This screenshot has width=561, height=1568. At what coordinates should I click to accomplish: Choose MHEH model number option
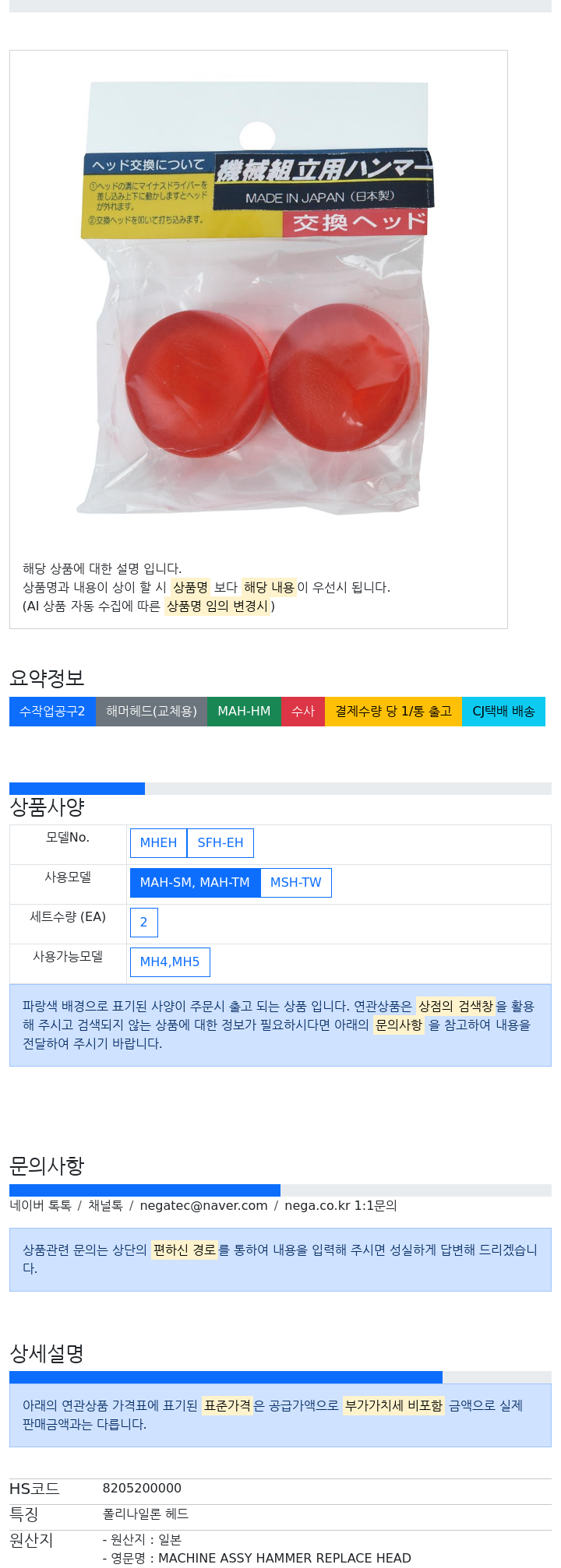pos(158,843)
